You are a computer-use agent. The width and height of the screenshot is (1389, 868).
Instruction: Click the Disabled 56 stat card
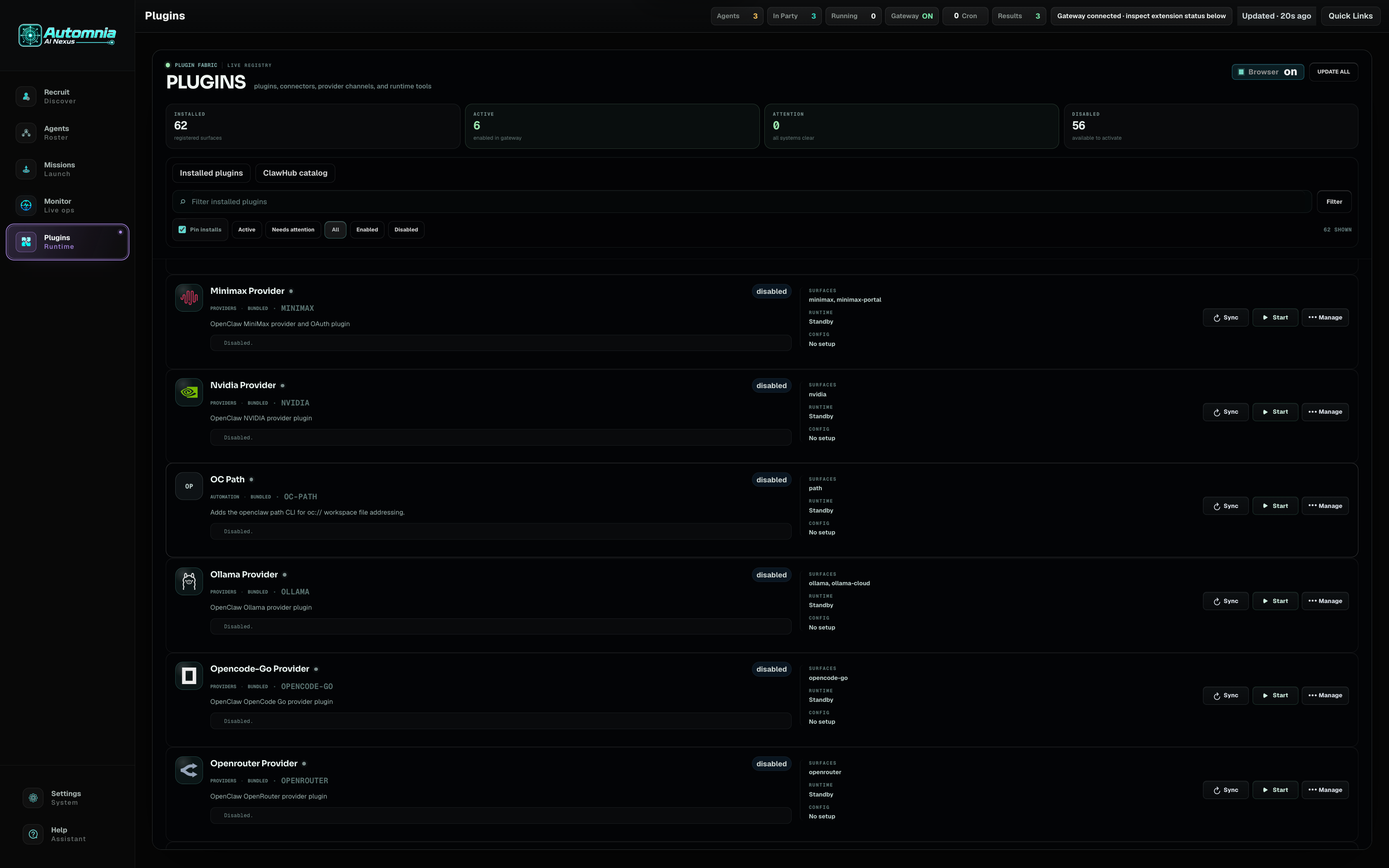pyautogui.click(x=1210, y=126)
